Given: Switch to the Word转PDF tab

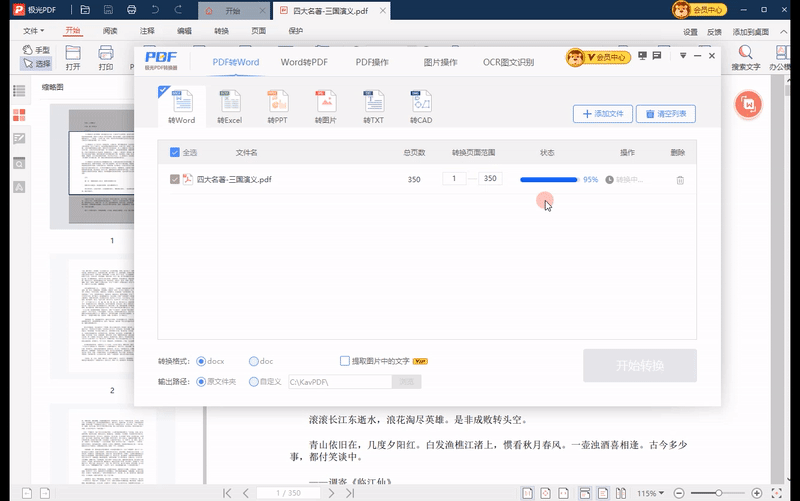Looking at the screenshot, I should coord(304,62).
